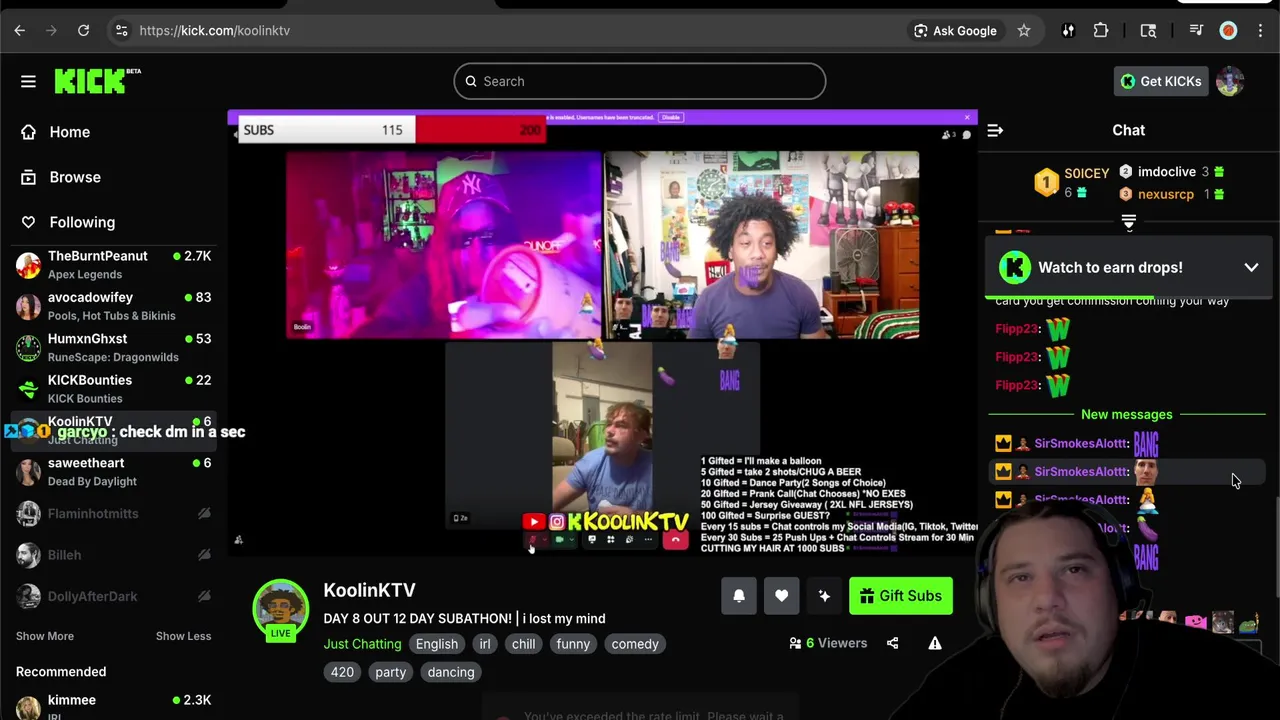Click the KICK logo

point(97,81)
